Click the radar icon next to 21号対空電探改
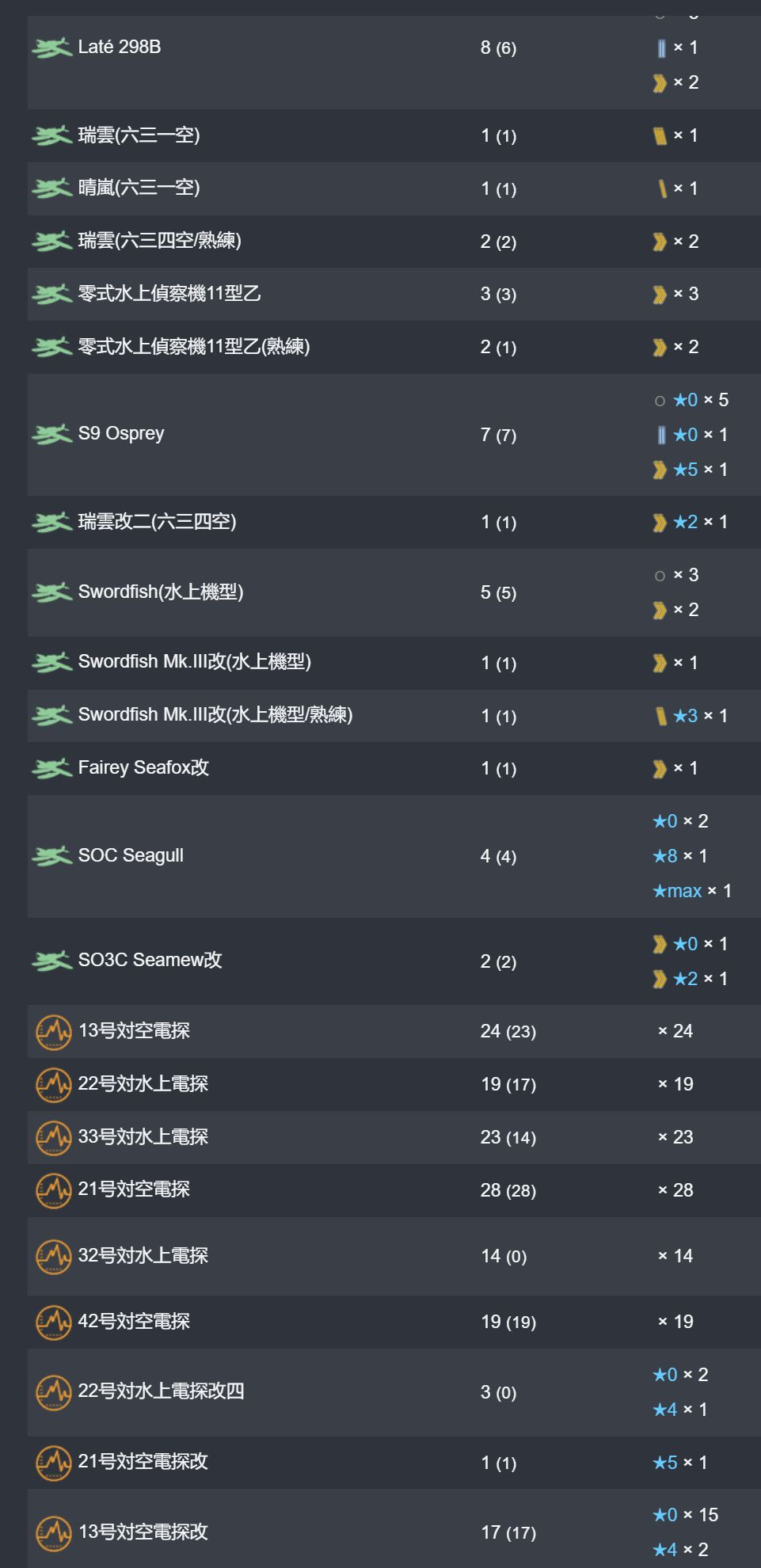 tap(54, 1463)
